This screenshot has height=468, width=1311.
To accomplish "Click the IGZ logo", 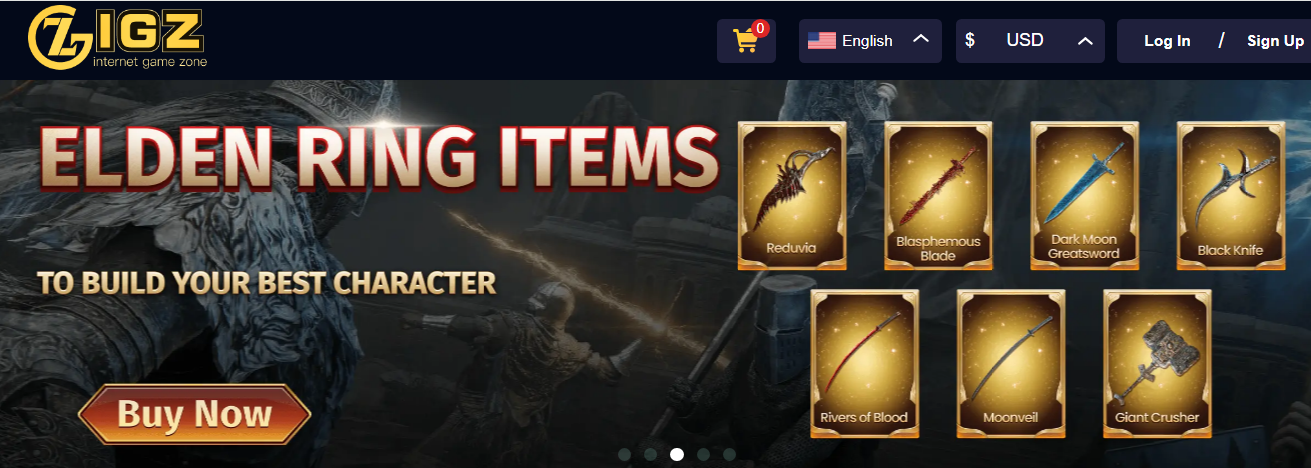I will click(117, 39).
